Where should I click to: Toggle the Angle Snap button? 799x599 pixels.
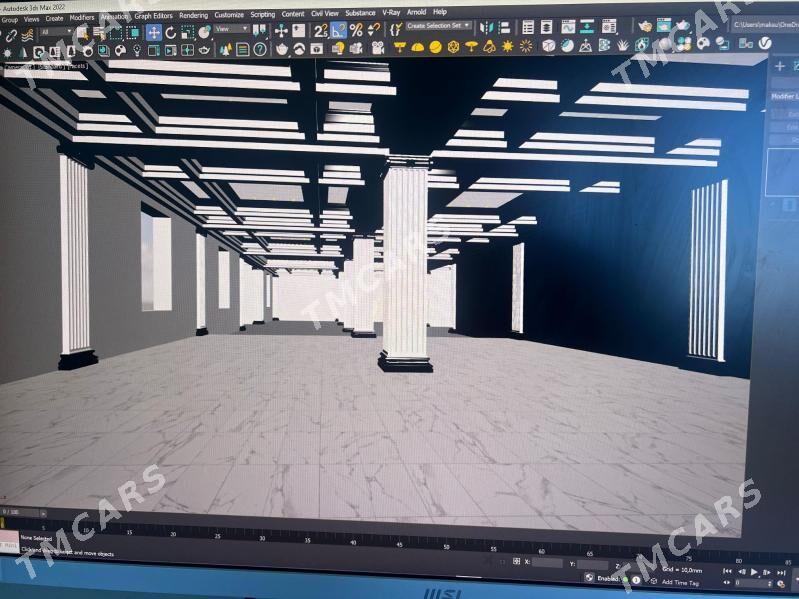click(x=338, y=31)
